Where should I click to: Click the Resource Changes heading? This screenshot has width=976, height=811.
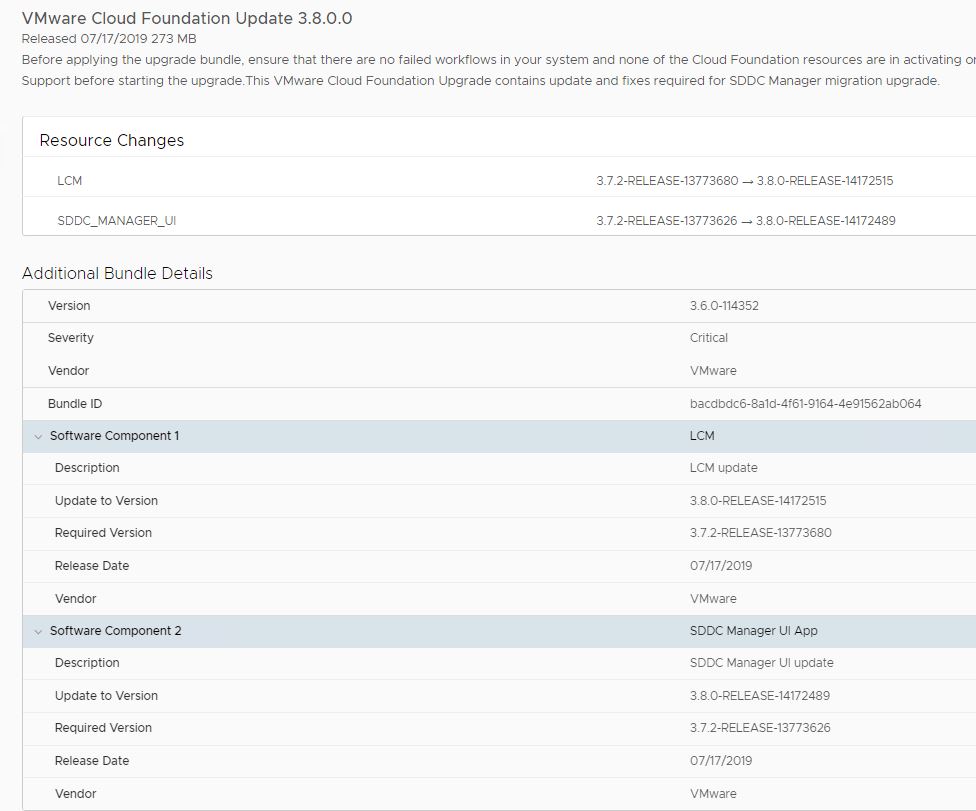coord(112,140)
